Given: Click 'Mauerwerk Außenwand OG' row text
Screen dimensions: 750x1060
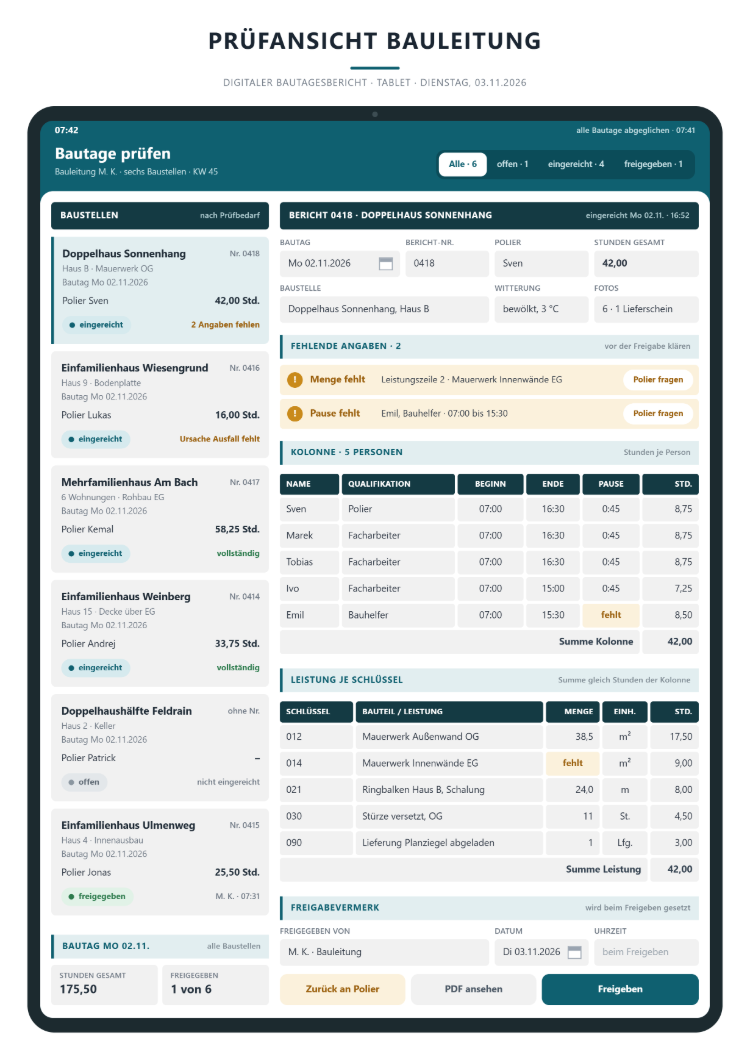Looking at the screenshot, I should (x=421, y=737).
